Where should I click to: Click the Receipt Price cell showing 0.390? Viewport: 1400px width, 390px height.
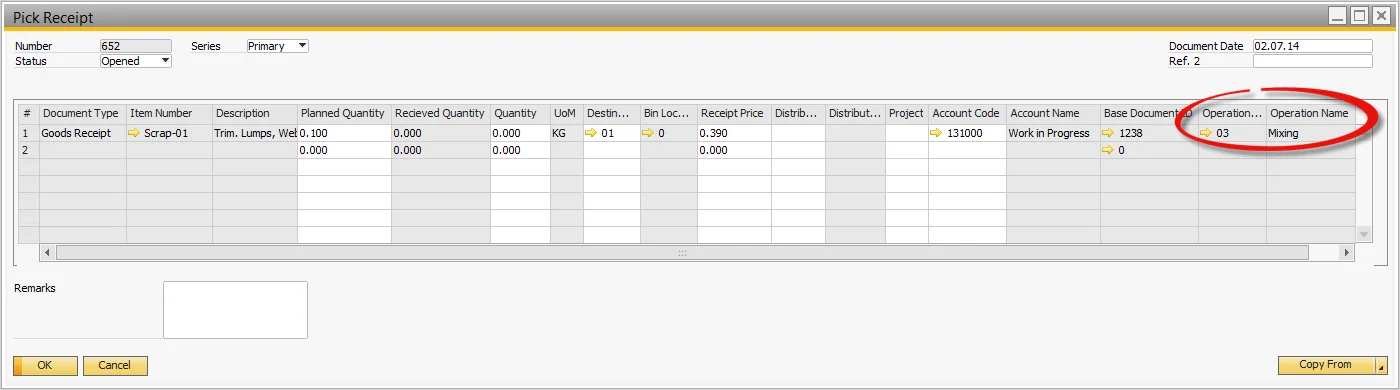734,133
